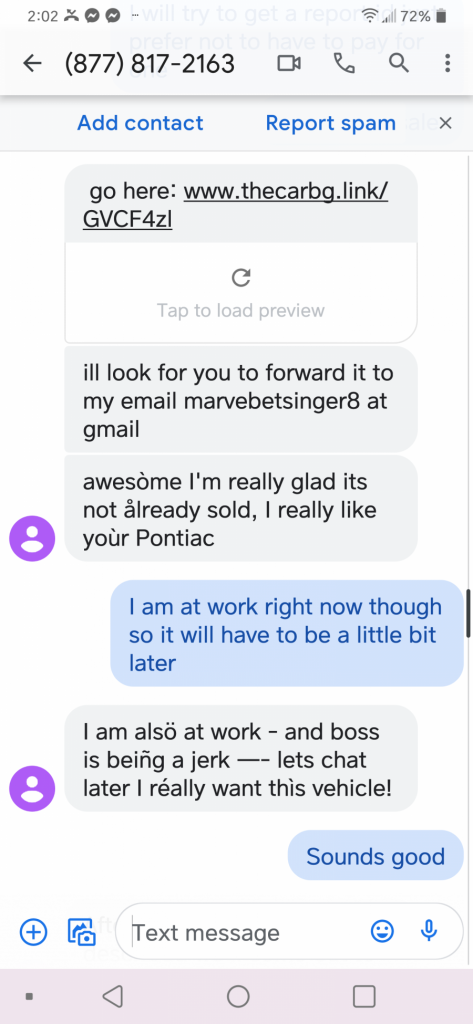Screen dimensions: 473x1024
Task: Tap the reload preview icon
Action: (x=241, y=278)
